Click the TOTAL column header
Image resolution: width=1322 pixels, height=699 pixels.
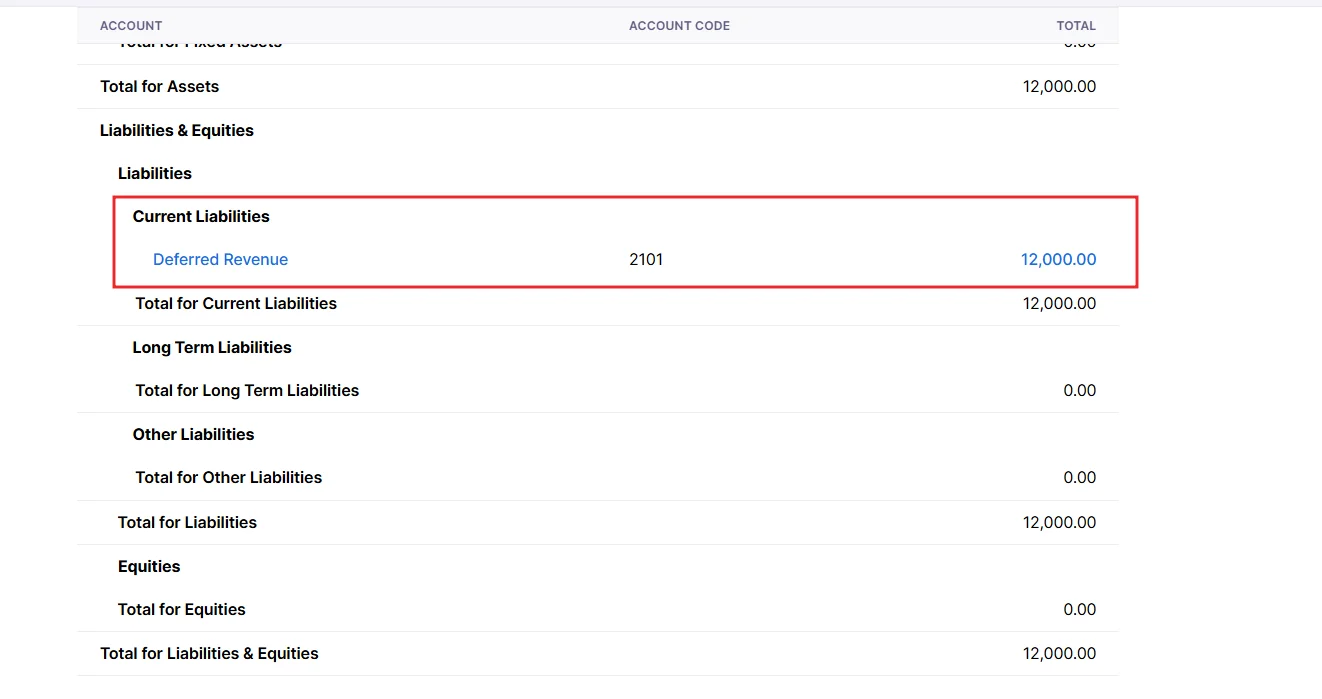pos(1076,26)
